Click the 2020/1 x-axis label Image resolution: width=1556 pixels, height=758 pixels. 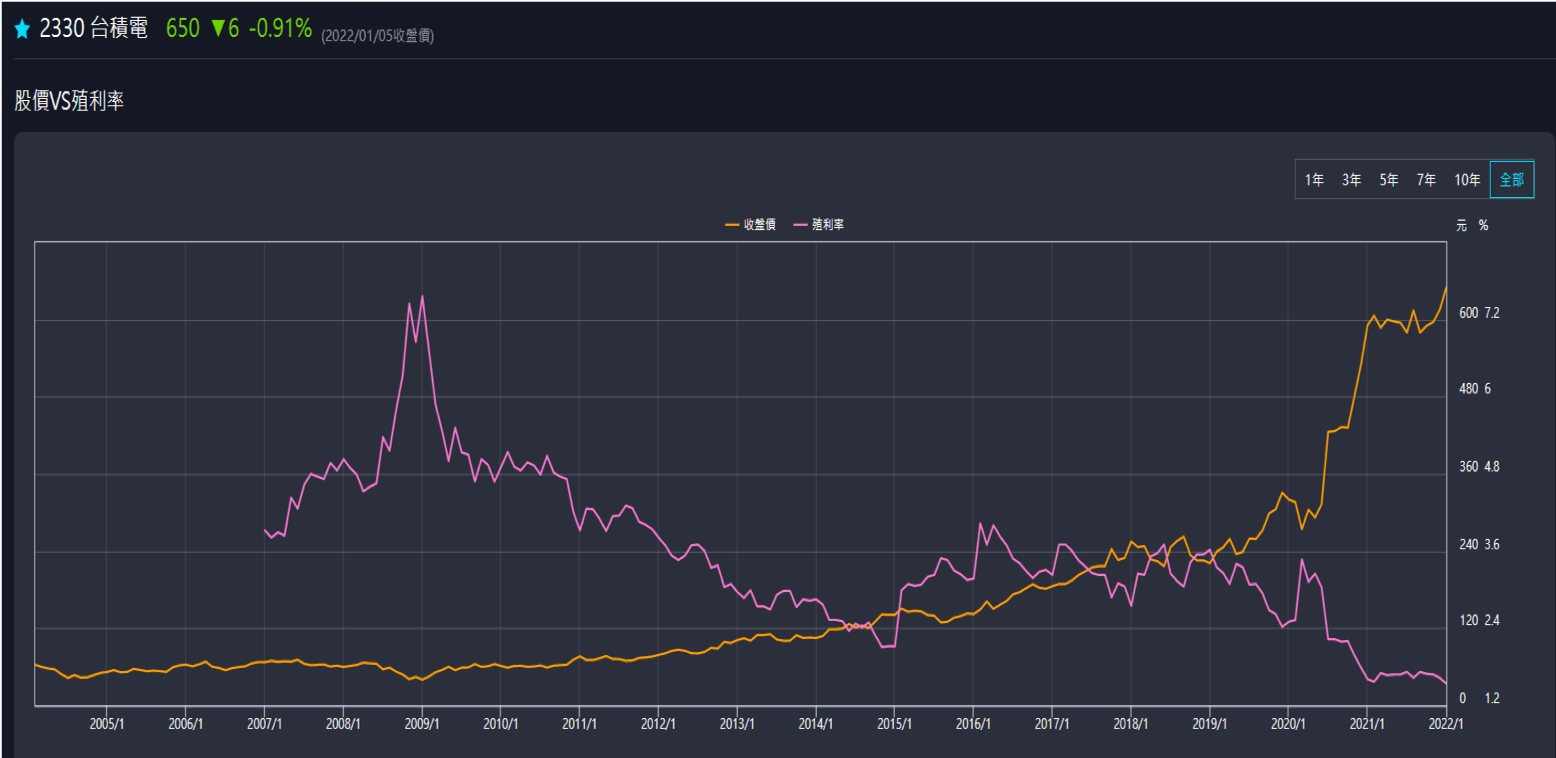[x=1288, y=723]
